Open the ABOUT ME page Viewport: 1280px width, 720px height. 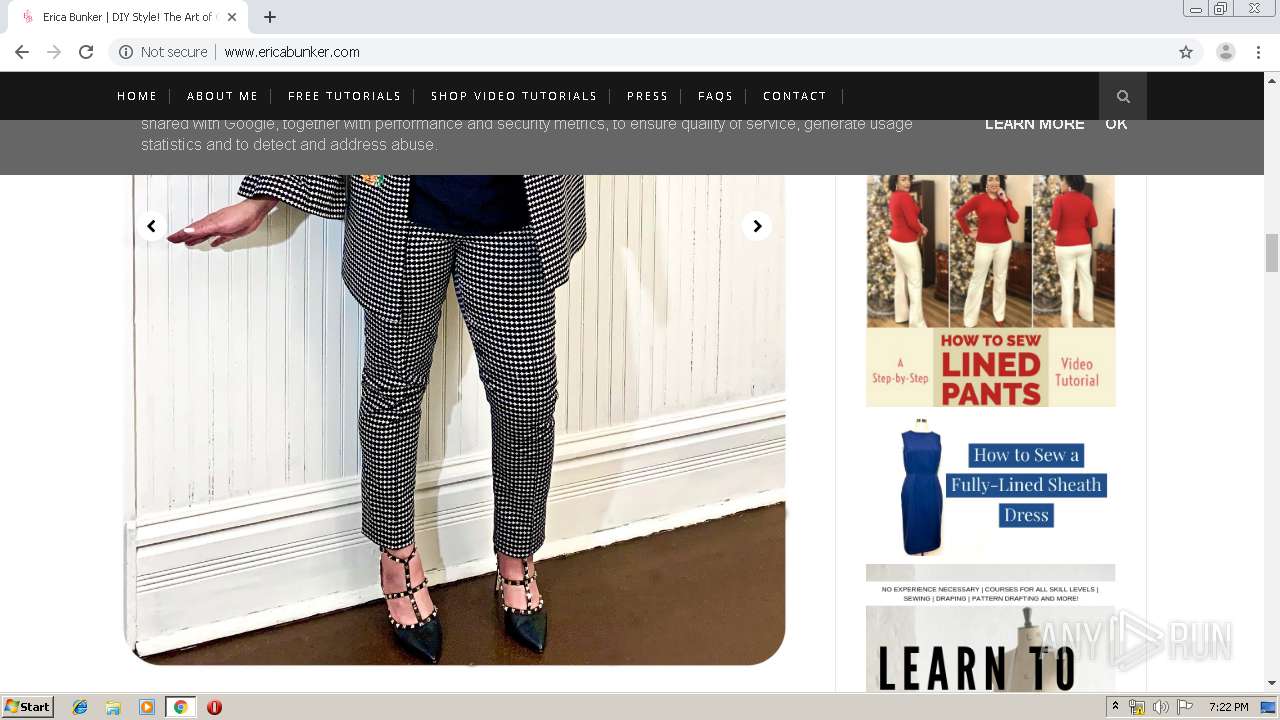pos(222,96)
